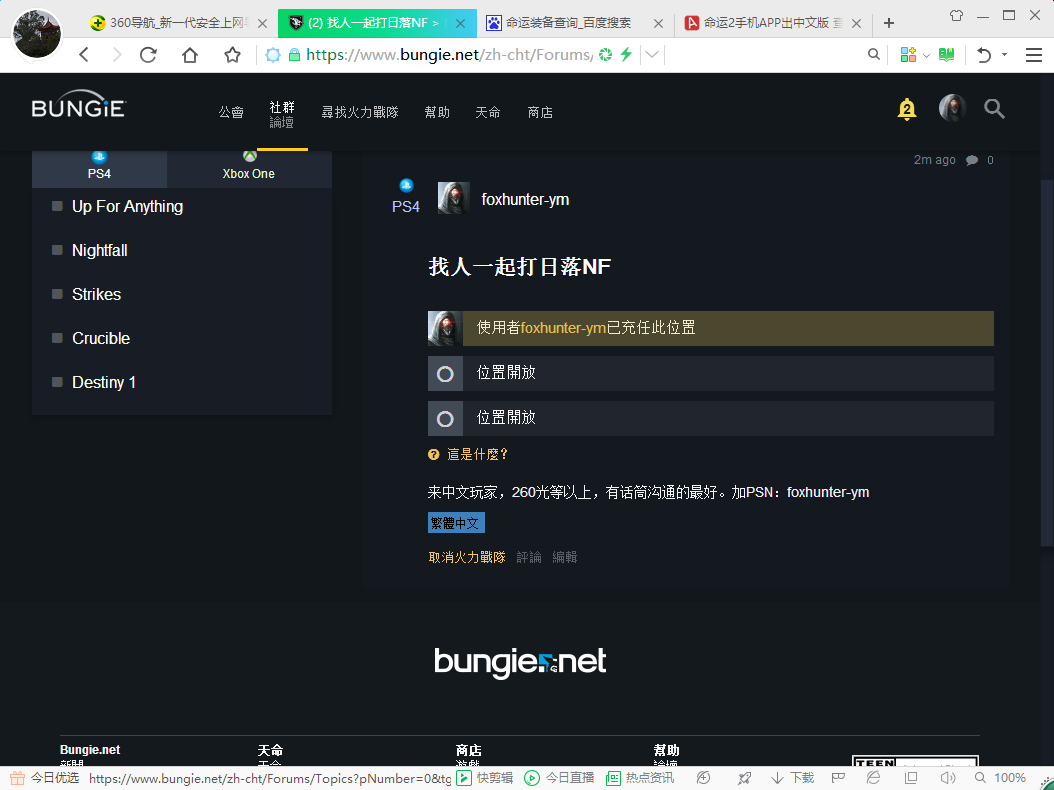Image resolution: width=1054 pixels, height=790 pixels.
Task: Switch to the 360导航 tab
Action: pos(178,23)
